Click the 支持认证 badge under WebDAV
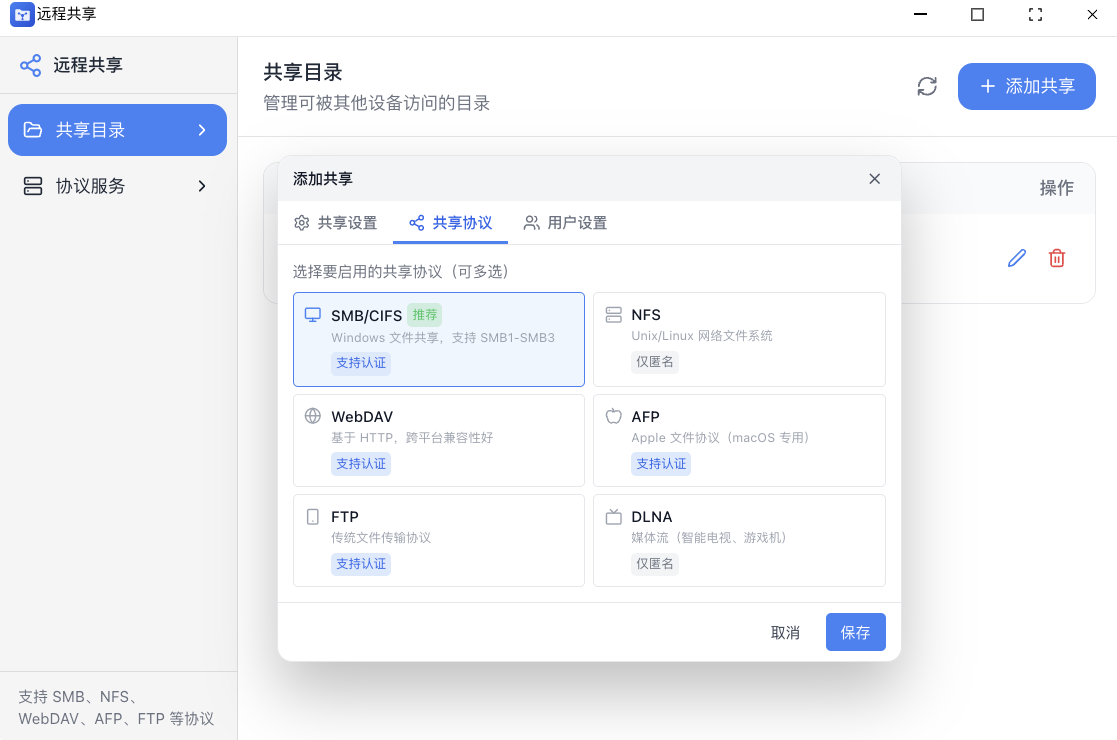The width and height of the screenshot is (1117, 740). 361,464
